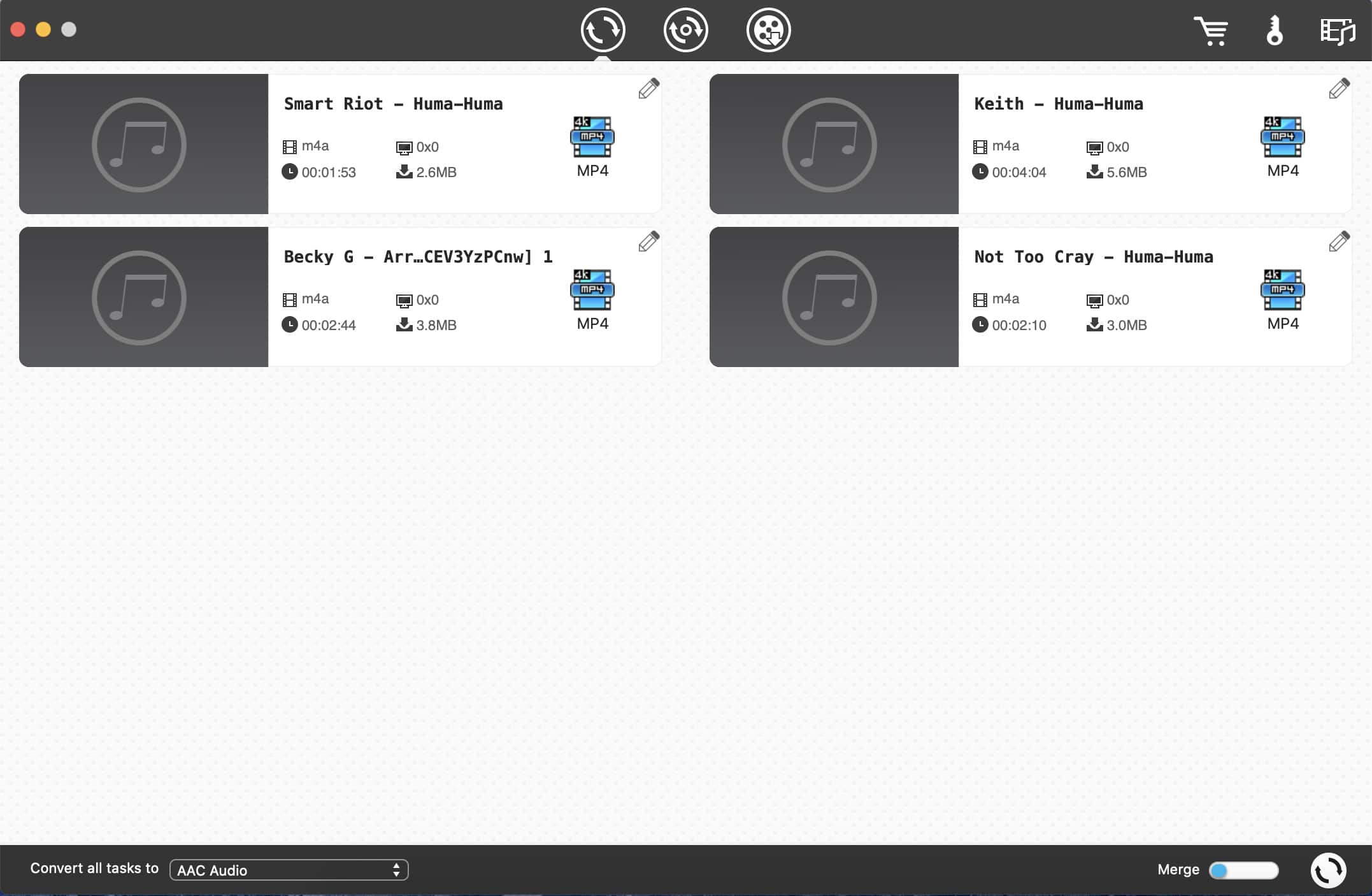Click the pencil icon on Becky G task
Screen dimensions: 1372x896
[648, 242]
